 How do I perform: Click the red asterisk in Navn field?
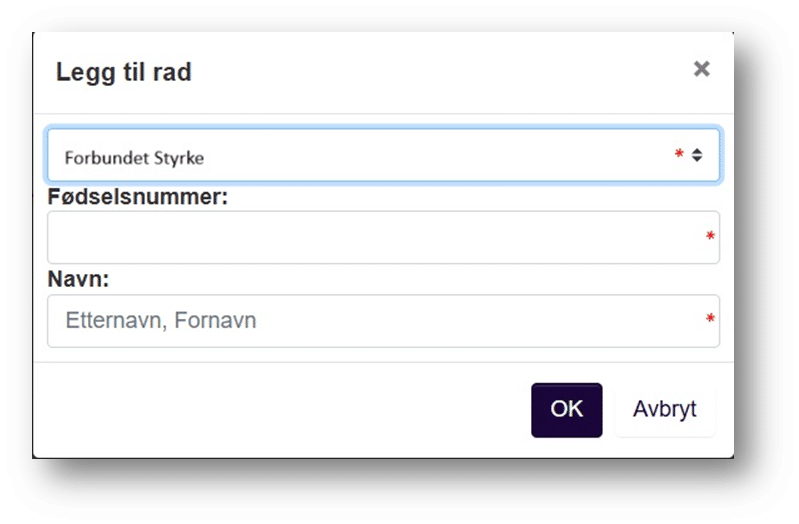click(710, 320)
